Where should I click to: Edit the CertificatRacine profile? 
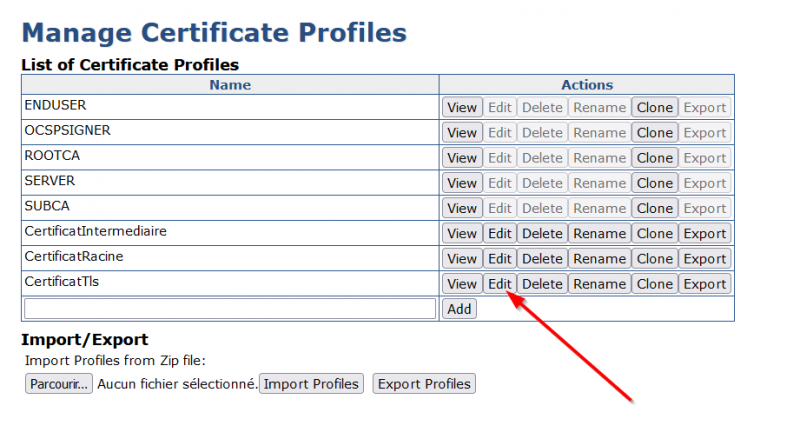(x=499, y=259)
